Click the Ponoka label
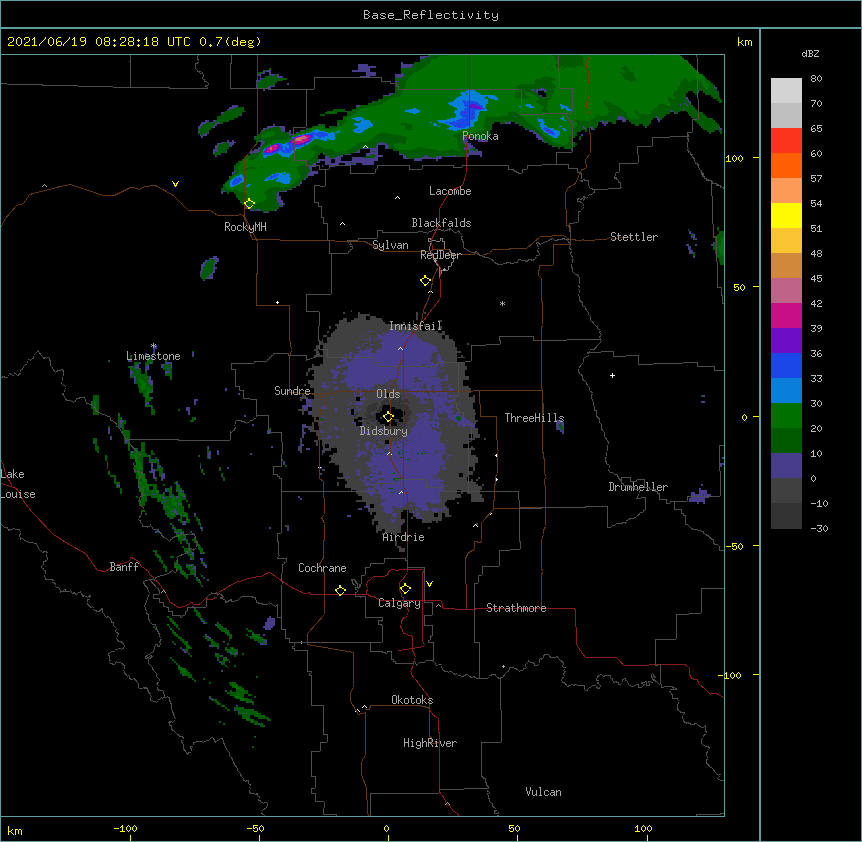This screenshot has width=862, height=842. [x=480, y=136]
